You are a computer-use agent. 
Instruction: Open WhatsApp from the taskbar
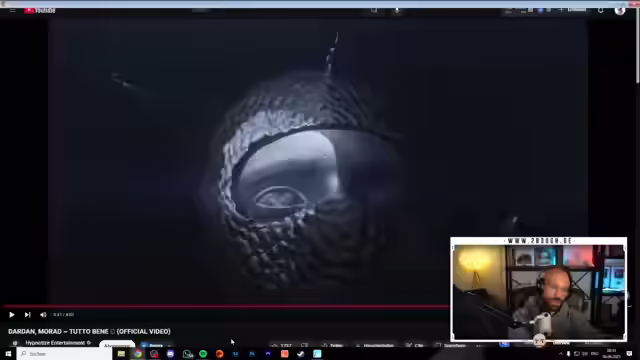[187, 354]
